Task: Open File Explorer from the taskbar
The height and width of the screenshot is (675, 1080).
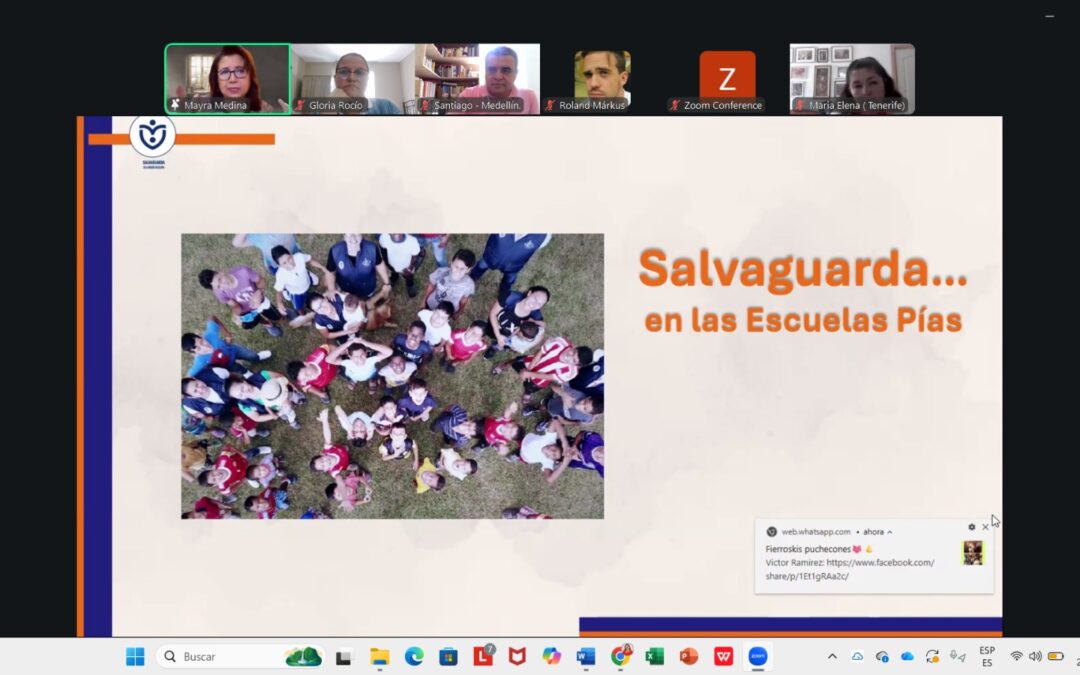Action: tap(380, 656)
